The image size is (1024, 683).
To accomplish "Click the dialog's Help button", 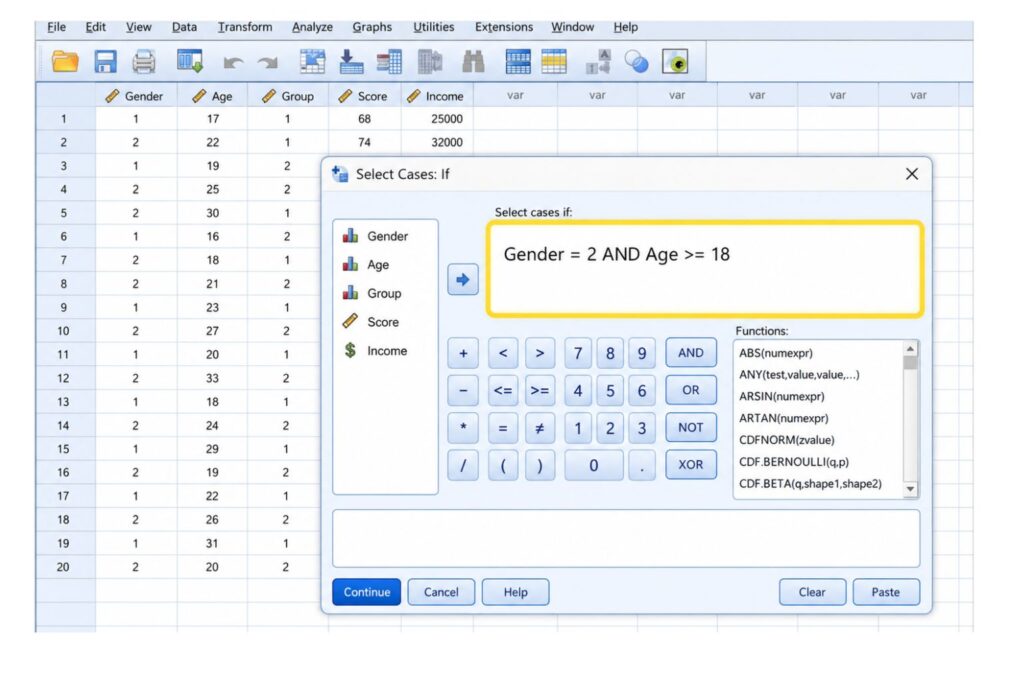I will tap(515, 592).
